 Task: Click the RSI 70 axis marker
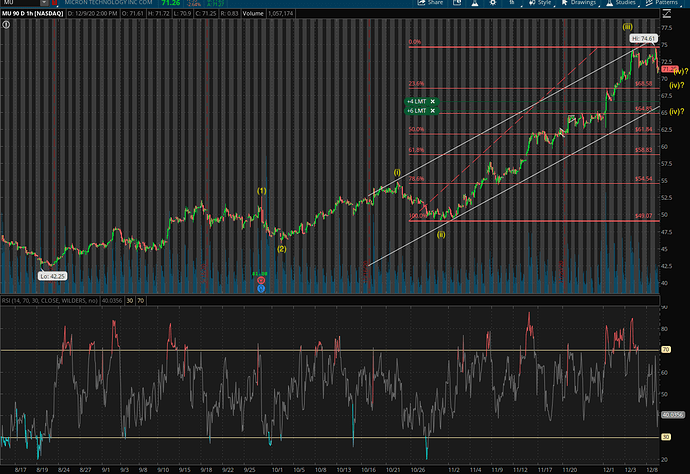tap(666, 349)
